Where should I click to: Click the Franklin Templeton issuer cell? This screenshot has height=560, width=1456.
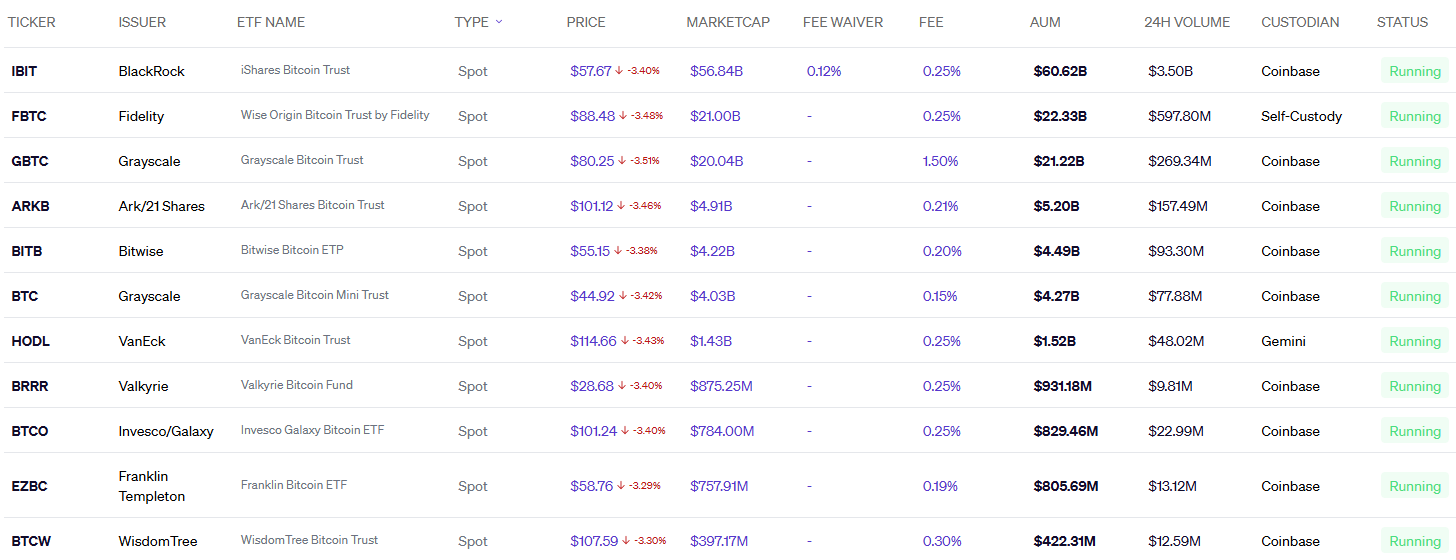click(x=152, y=486)
